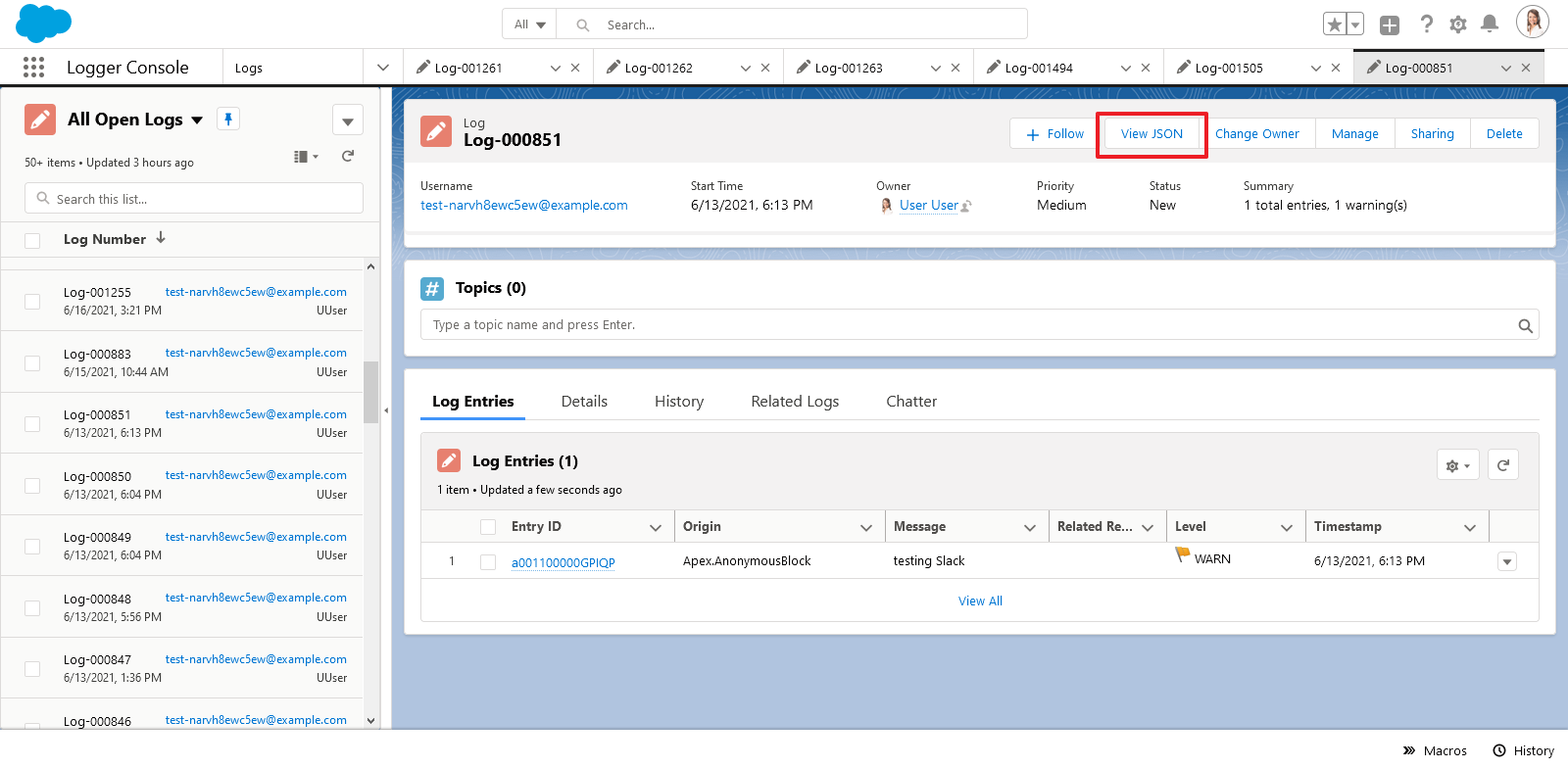The height and width of the screenshot is (769, 1568).
Task: Open the Log-001494 tab menu chevron
Action: tap(1126, 68)
